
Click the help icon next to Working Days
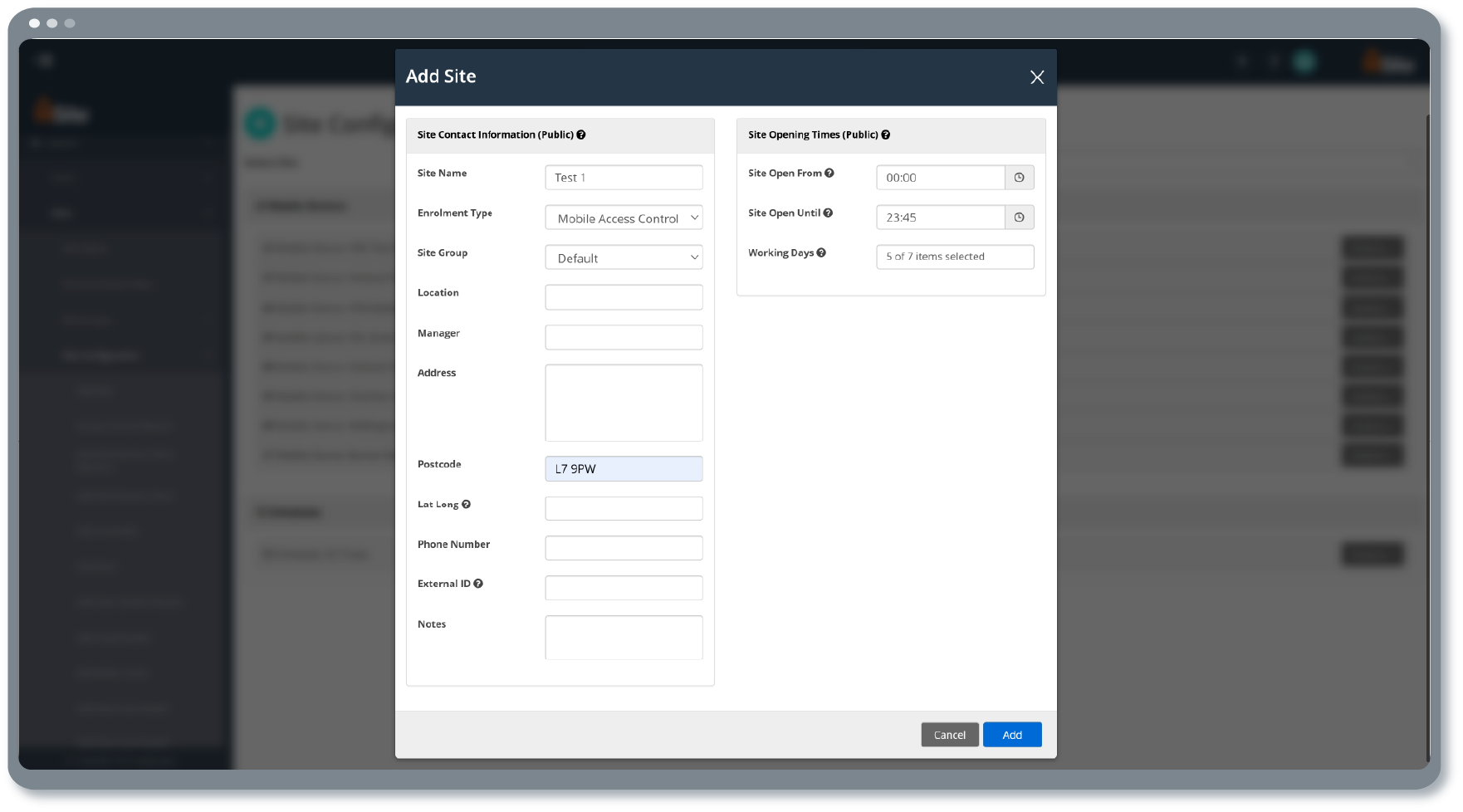point(820,252)
